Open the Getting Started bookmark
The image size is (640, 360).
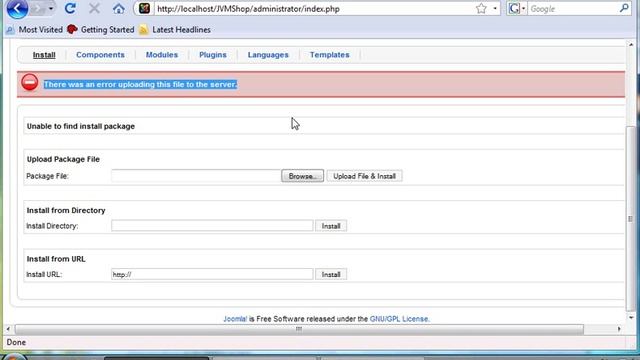click(x=101, y=30)
